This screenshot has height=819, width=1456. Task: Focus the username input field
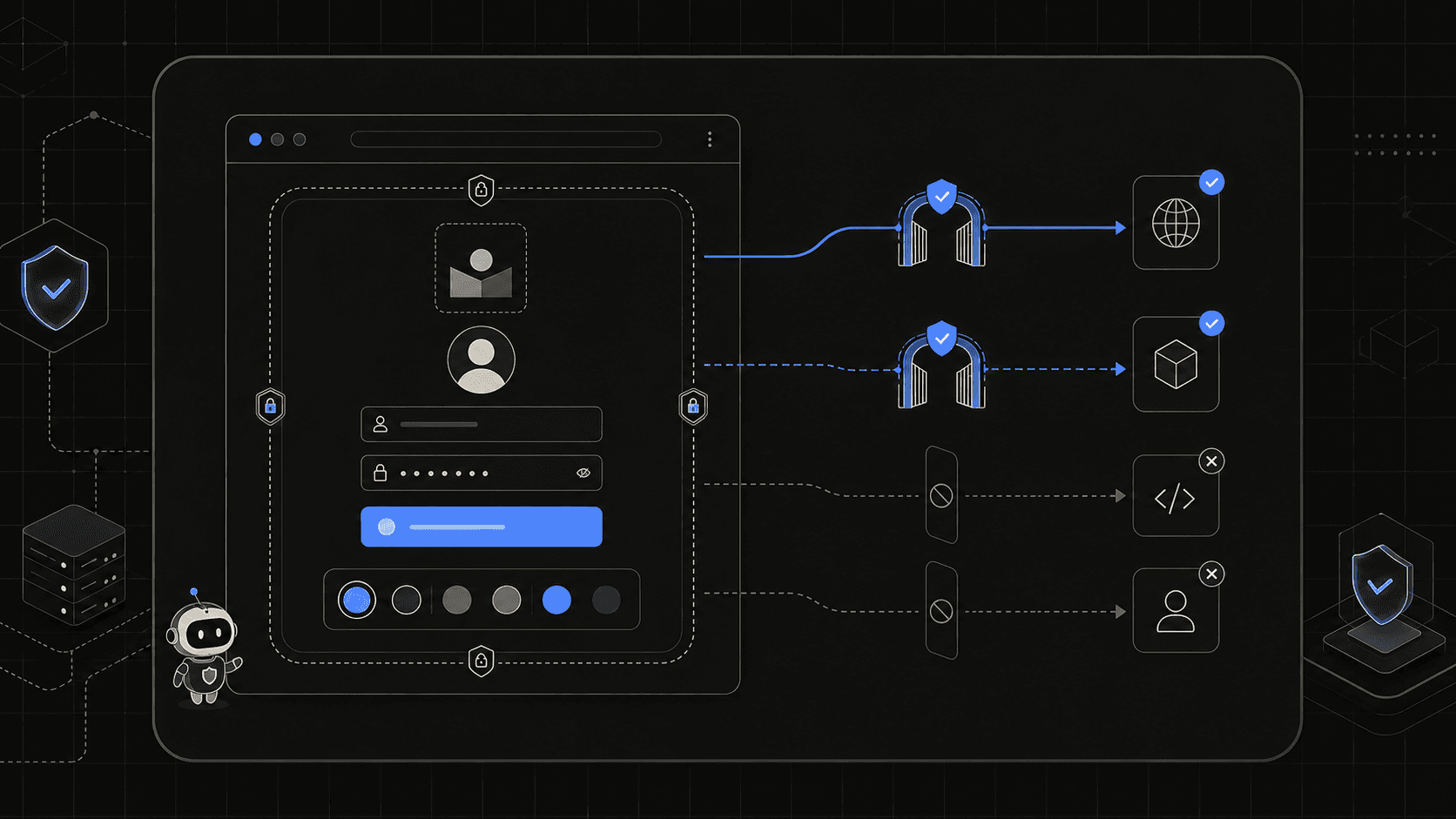(482, 424)
